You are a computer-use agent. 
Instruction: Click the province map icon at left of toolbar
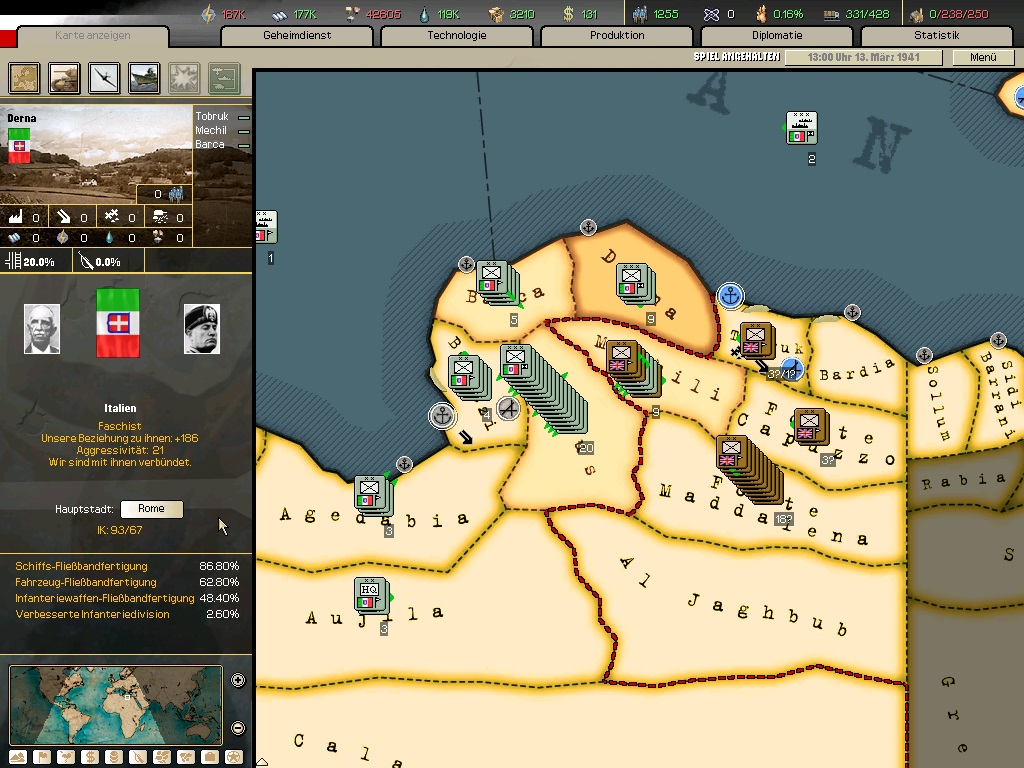(24, 77)
